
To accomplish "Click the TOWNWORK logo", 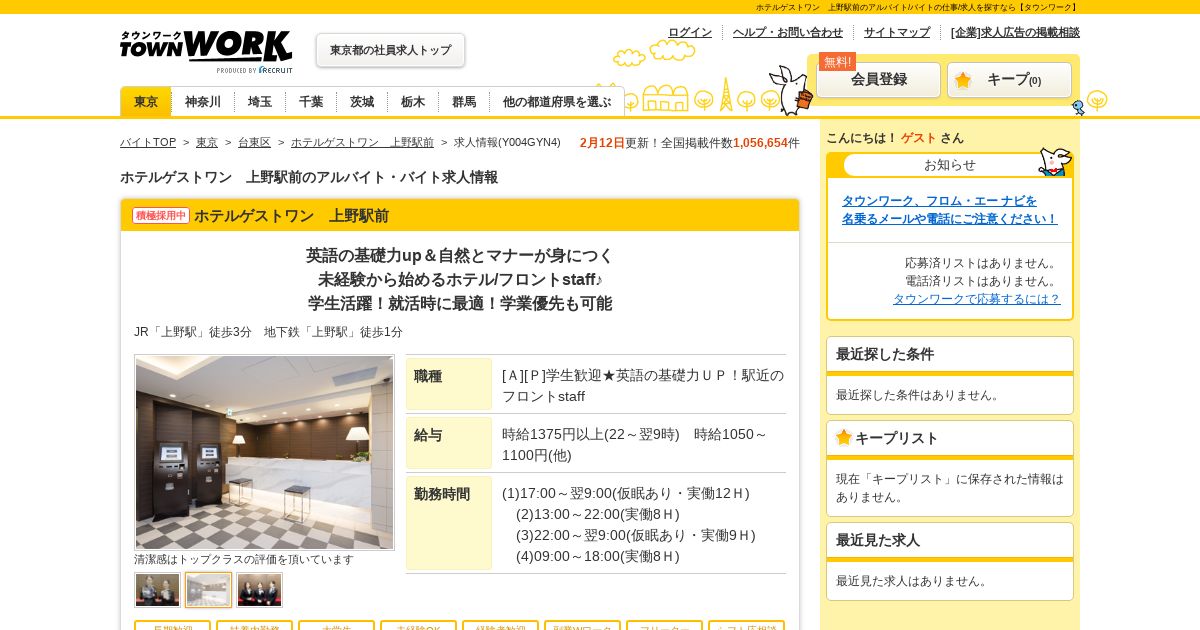I will click(206, 51).
